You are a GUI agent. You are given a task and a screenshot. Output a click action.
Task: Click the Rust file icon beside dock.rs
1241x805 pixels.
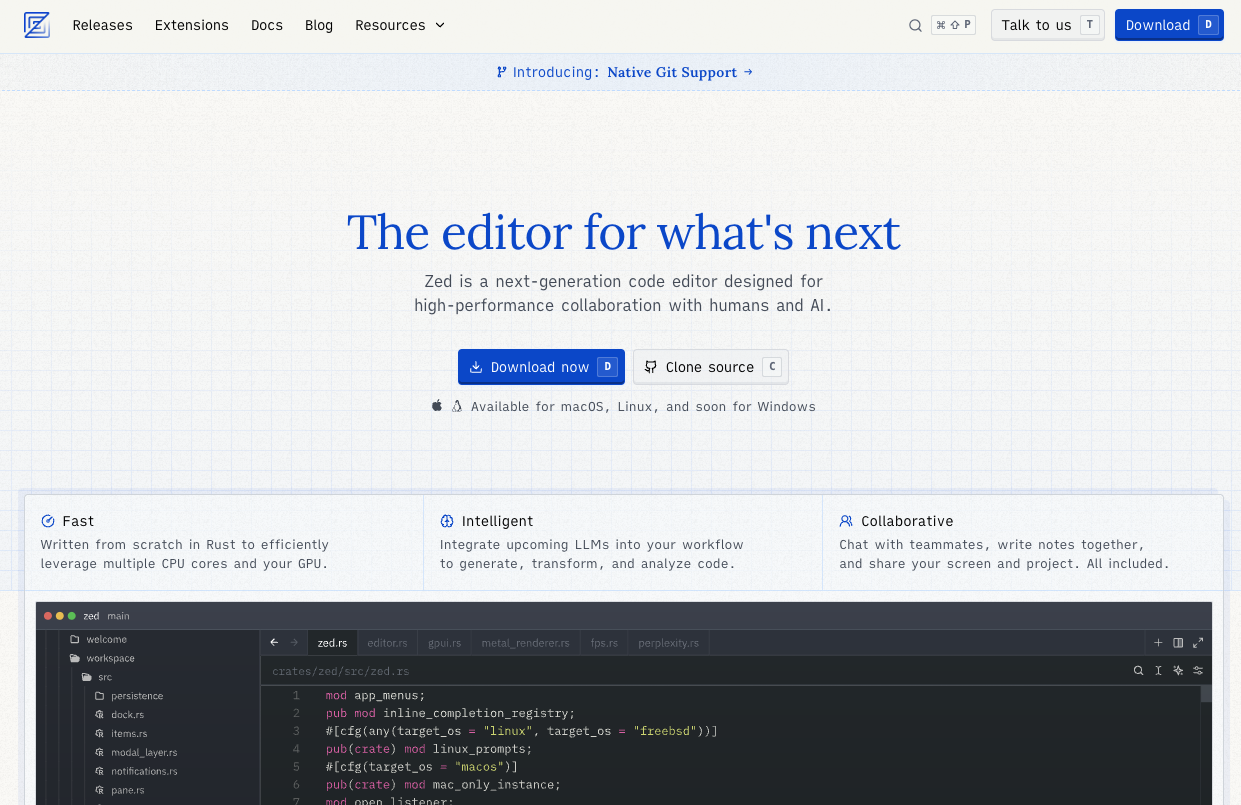pyautogui.click(x=100, y=715)
